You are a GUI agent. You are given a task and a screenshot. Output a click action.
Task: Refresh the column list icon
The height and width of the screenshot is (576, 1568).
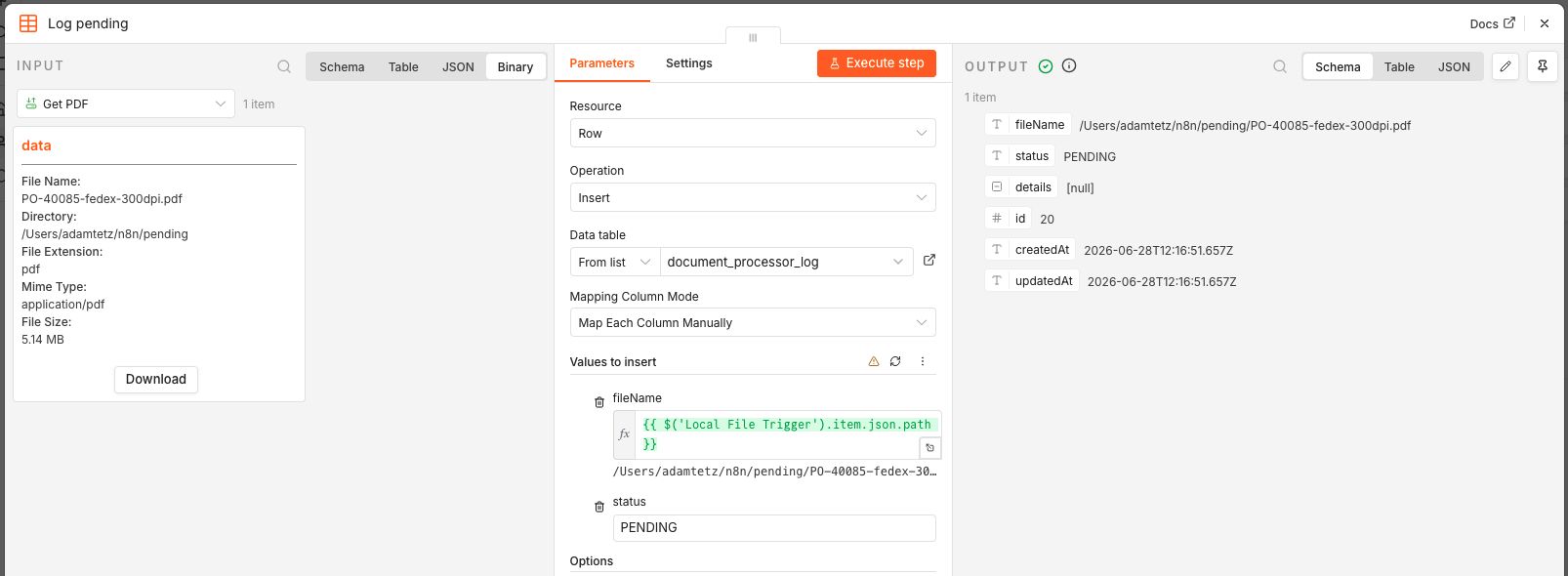click(895, 361)
